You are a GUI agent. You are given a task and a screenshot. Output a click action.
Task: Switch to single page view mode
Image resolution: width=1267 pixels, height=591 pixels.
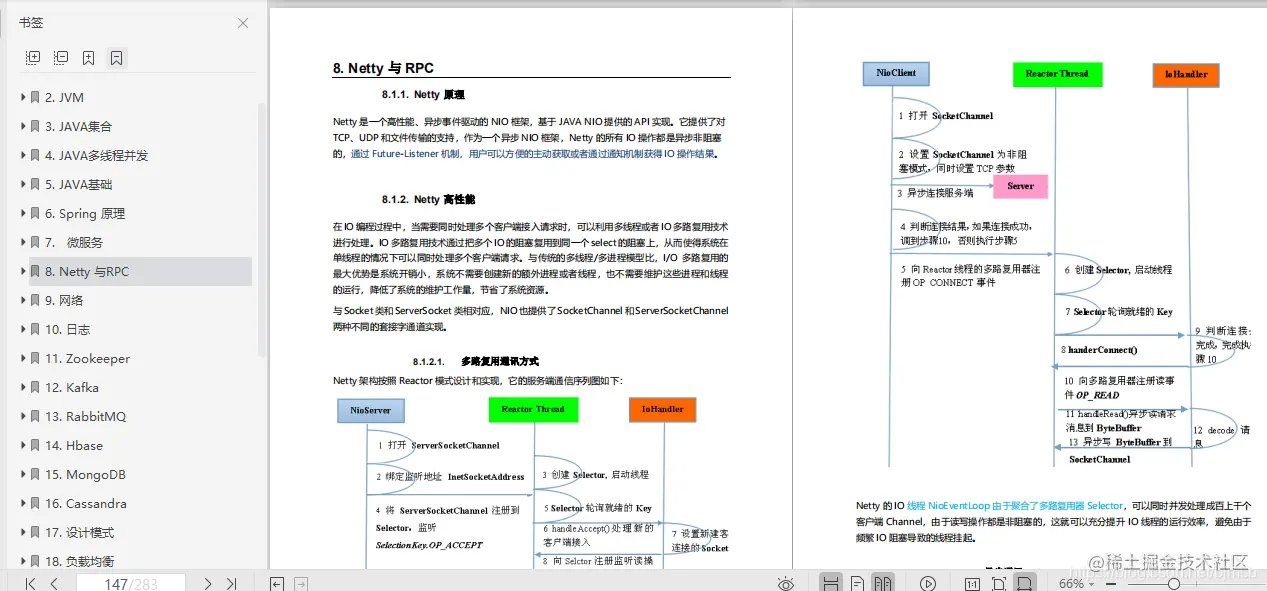[x=857, y=583]
